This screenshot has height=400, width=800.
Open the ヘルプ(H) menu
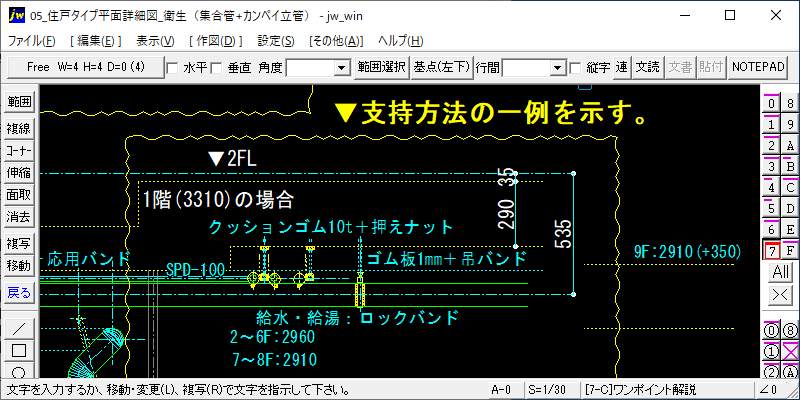coord(401,41)
